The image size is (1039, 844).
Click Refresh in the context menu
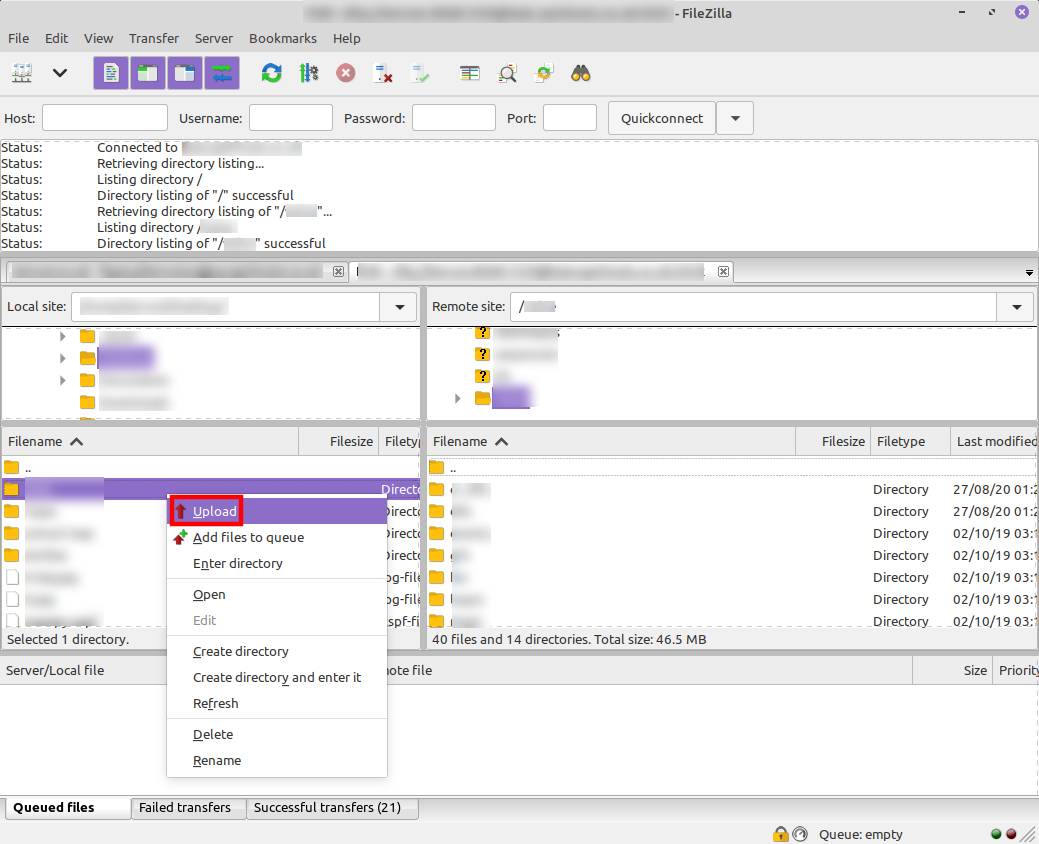(277, 703)
